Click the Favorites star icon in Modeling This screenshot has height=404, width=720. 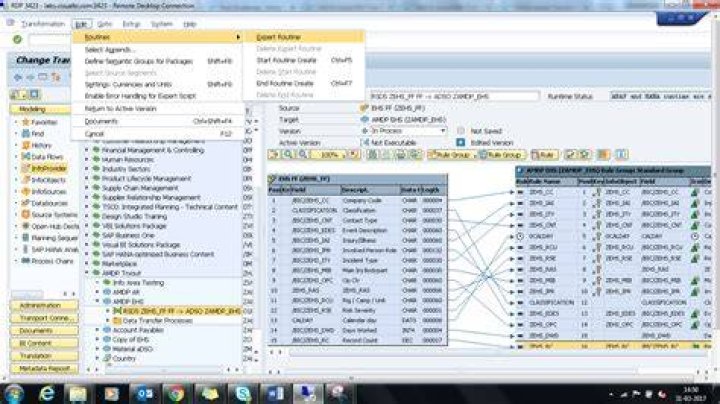(26, 122)
